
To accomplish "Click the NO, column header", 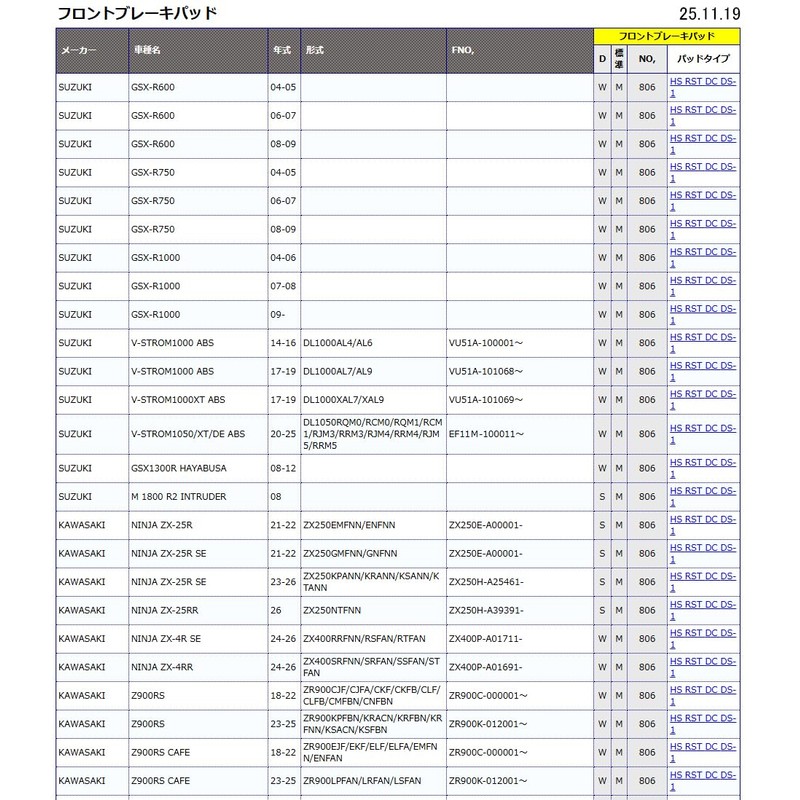I will coord(647,59).
